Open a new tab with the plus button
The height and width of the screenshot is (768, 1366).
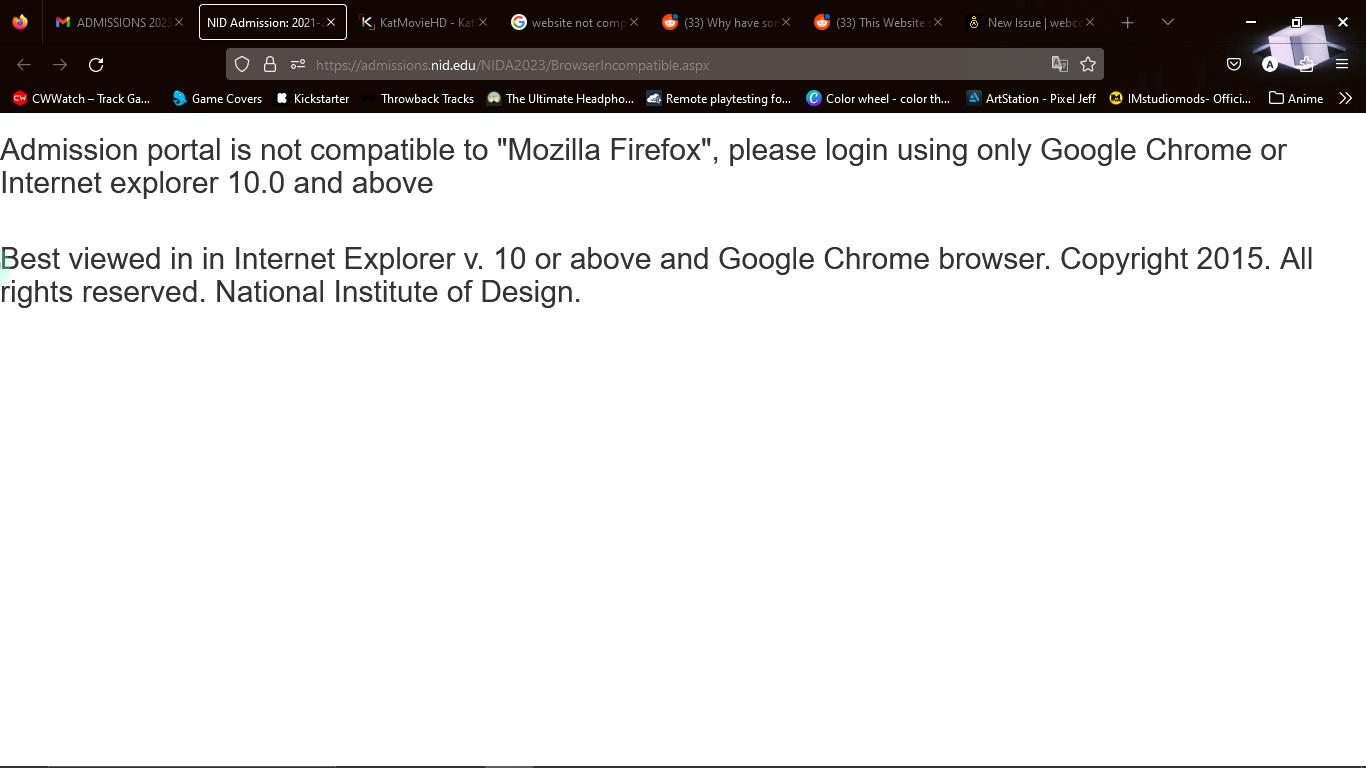coord(1128,22)
